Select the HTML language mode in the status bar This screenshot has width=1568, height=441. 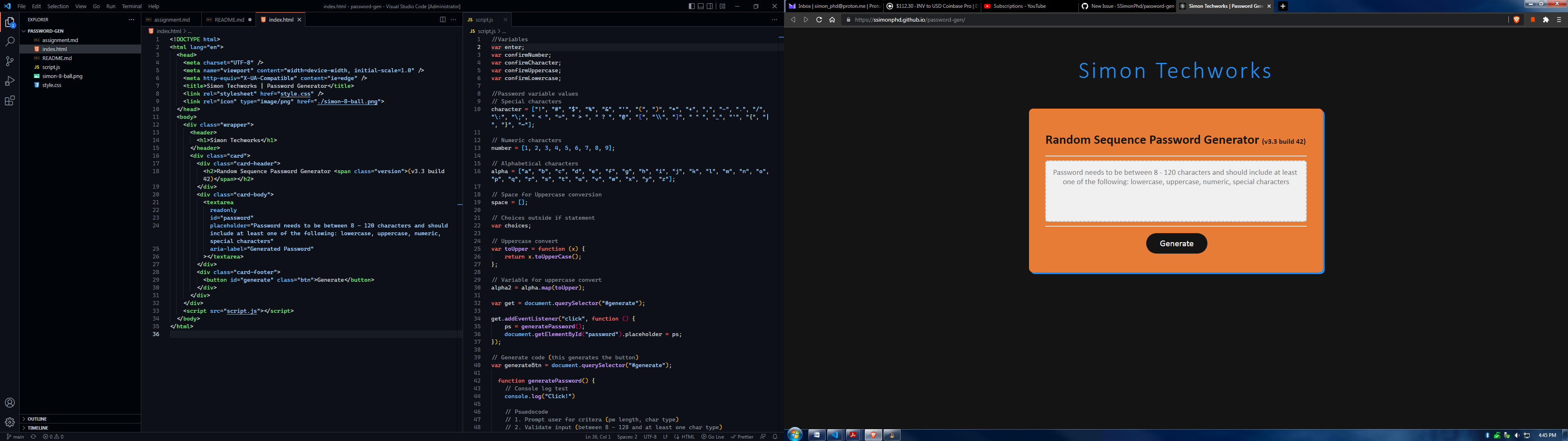[688, 437]
